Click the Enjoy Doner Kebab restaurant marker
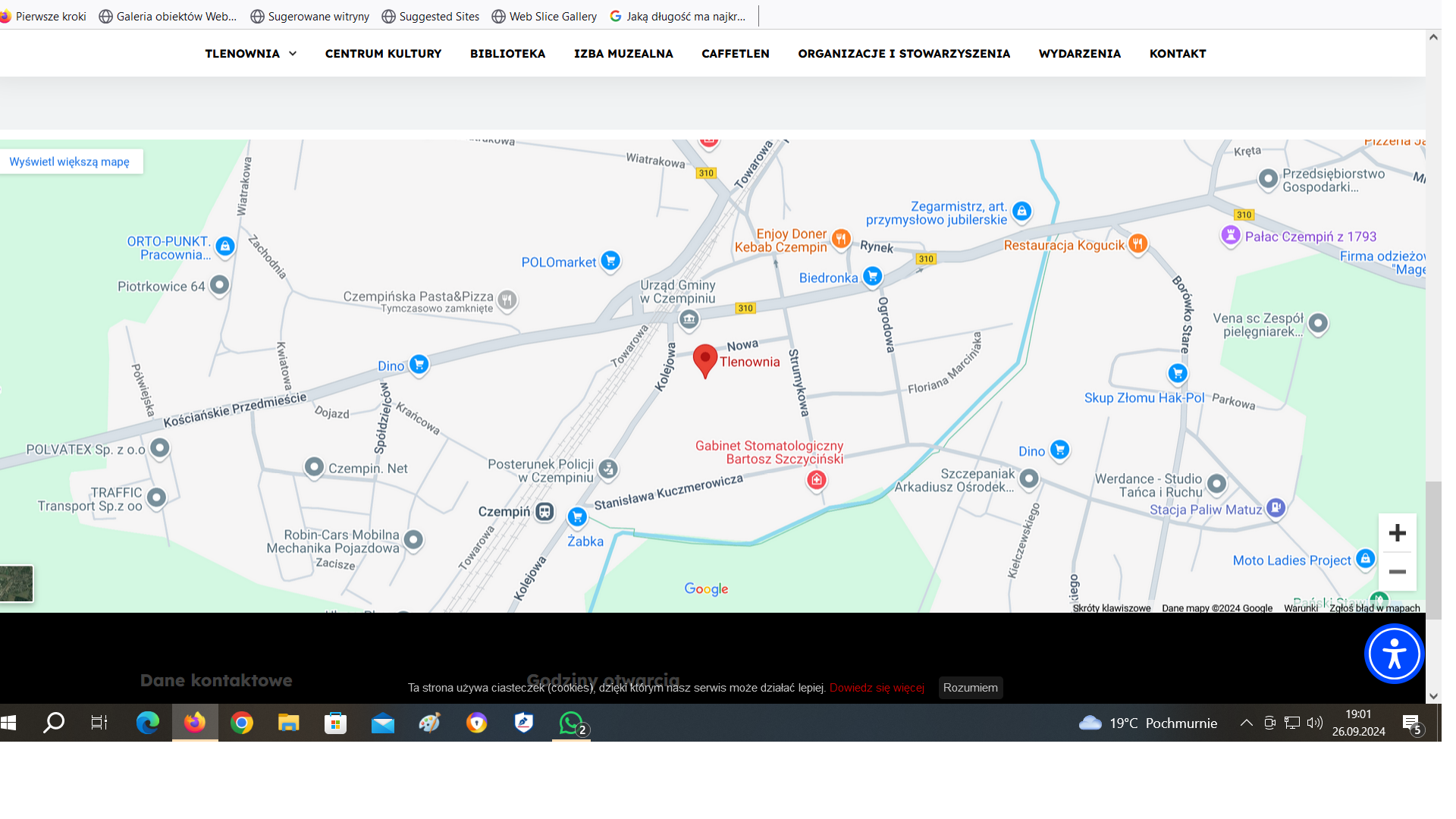The height and width of the screenshot is (819, 1456). click(x=841, y=238)
